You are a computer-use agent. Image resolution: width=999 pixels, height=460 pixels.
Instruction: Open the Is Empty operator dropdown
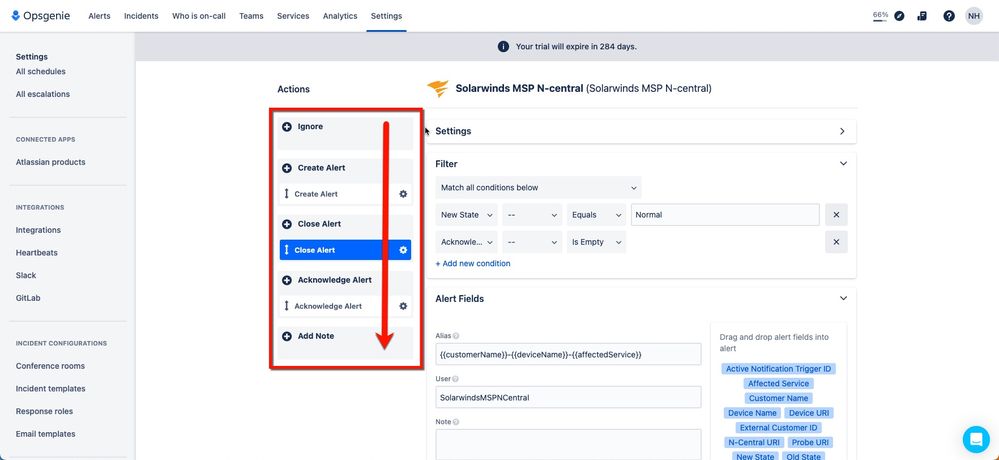point(596,242)
